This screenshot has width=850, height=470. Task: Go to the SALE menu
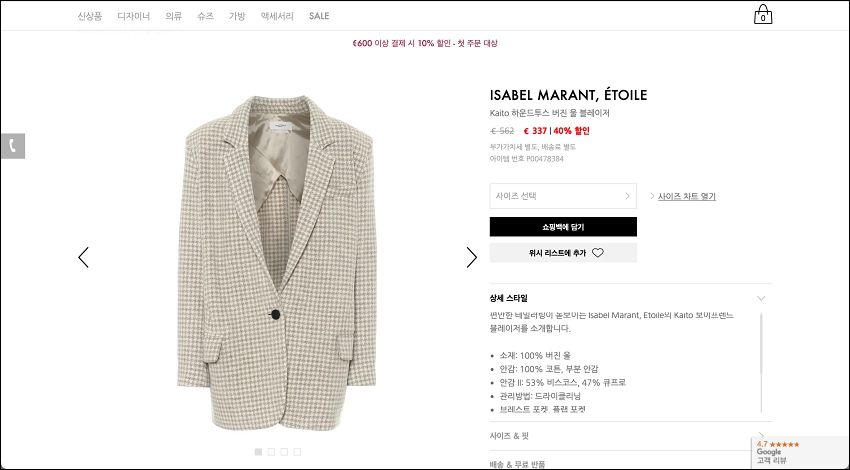319,16
